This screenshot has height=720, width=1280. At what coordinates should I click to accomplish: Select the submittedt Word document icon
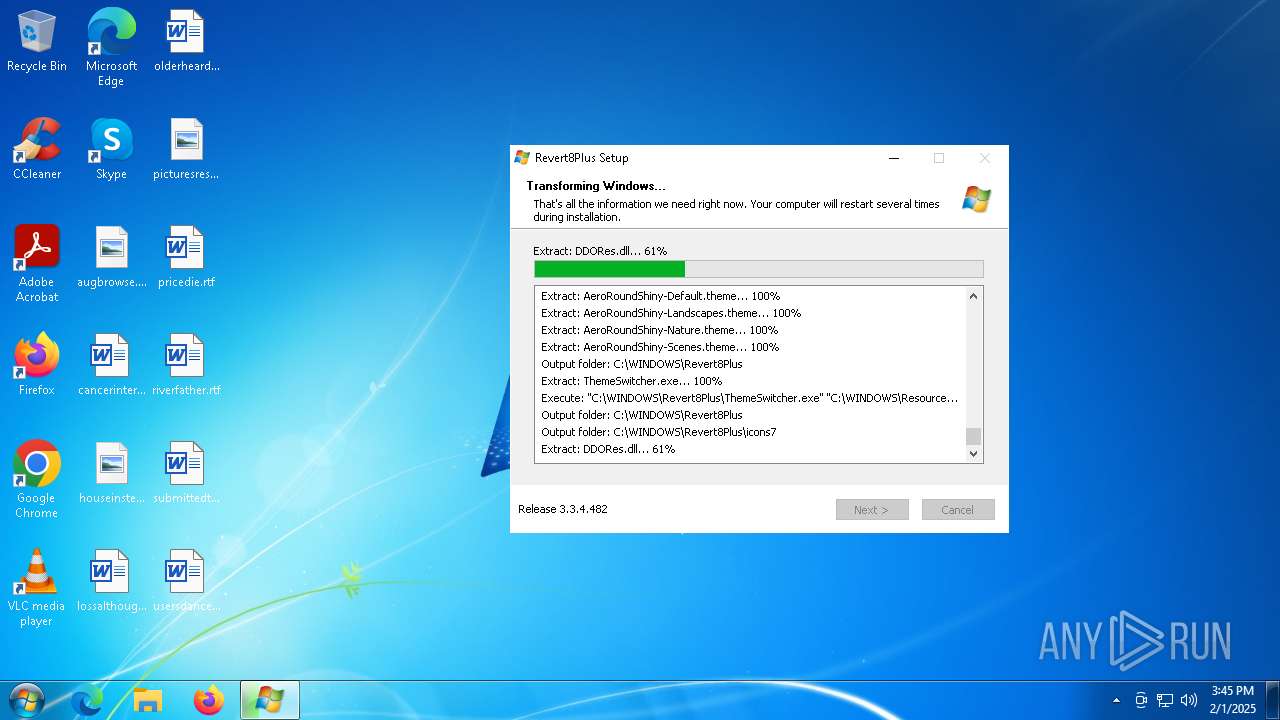coord(186,473)
